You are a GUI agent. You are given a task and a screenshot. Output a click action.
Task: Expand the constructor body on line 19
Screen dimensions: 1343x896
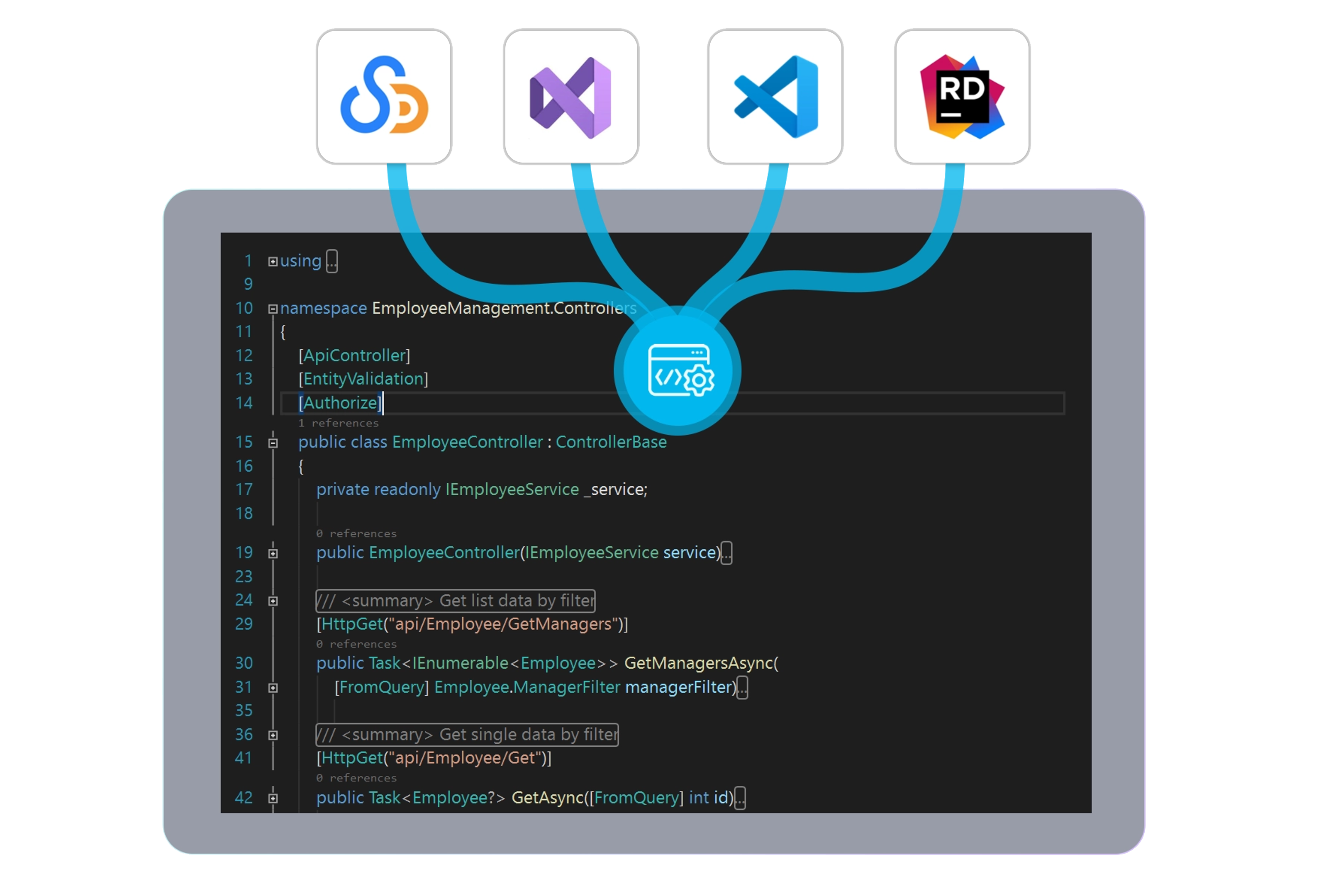pyautogui.click(x=273, y=553)
